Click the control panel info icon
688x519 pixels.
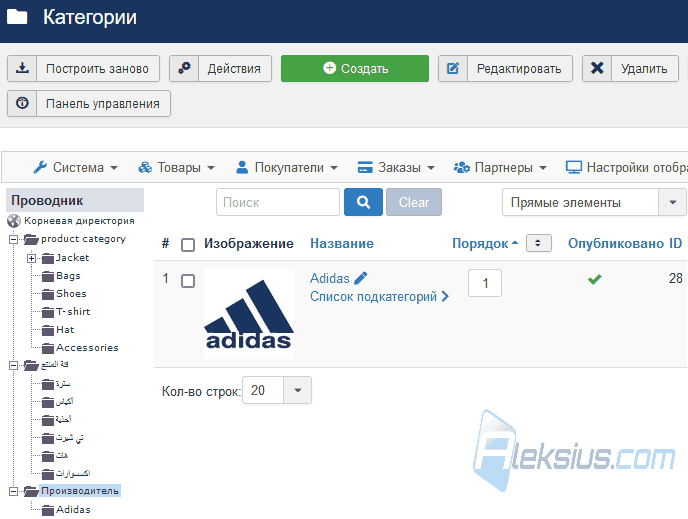coord(22,103)
